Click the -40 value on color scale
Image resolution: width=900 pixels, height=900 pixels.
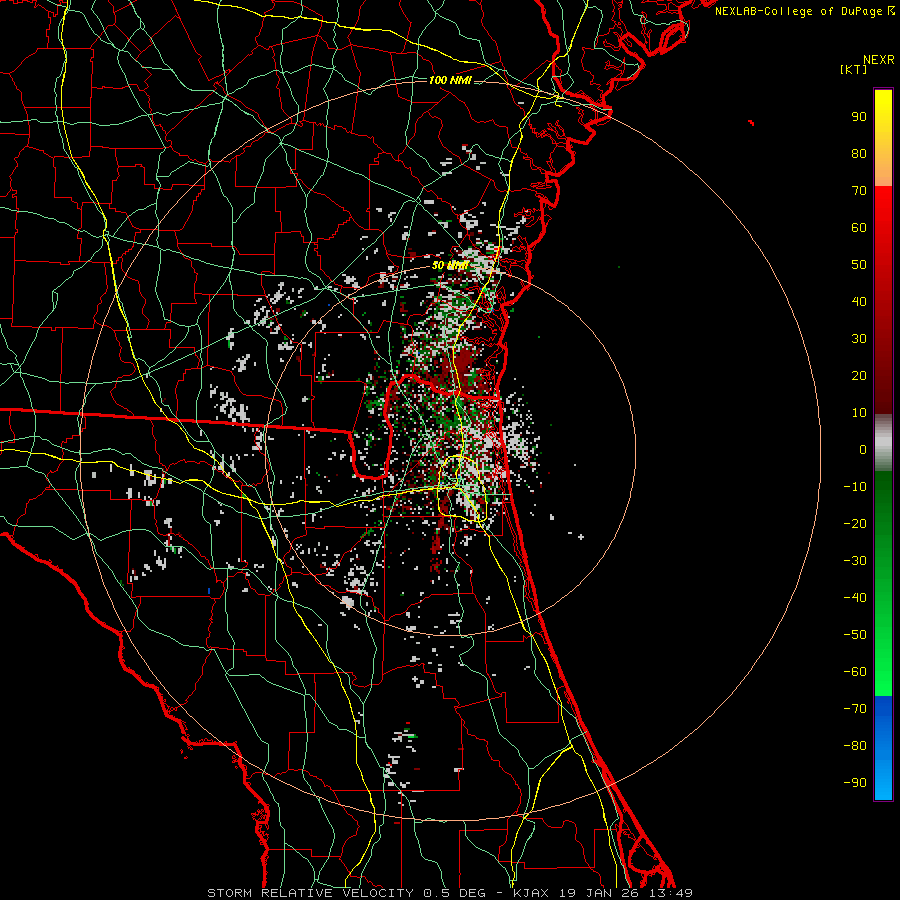855,598
